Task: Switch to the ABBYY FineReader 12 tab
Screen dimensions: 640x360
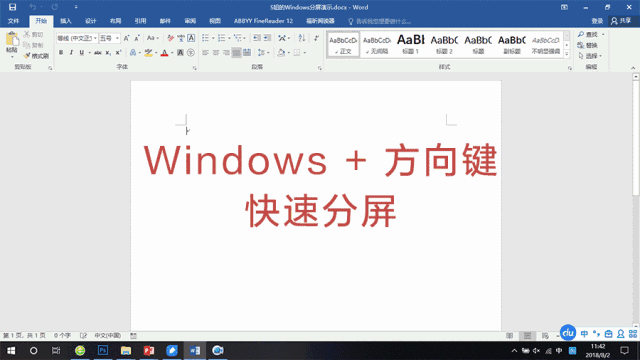Action: coord(263,21)
